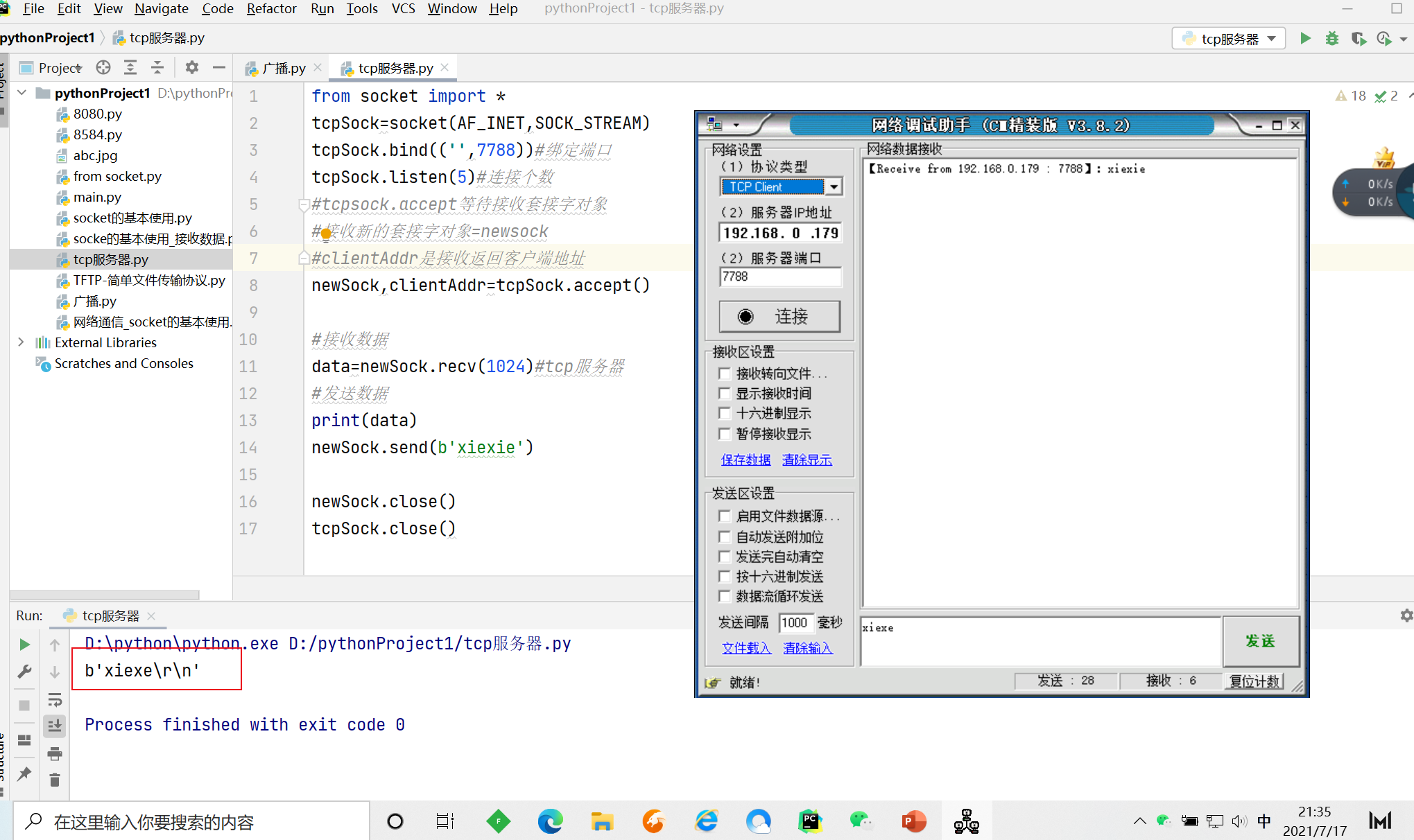Open Microsoft Edge from the taskbar
Image resolution: width=1414 pixels, height=840 pixels.
(x=551, y=821)
